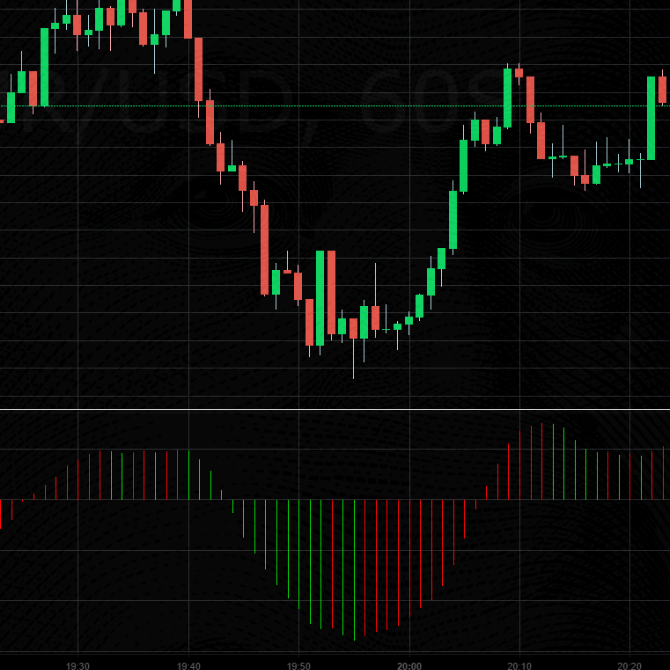Click the 20:20 time axis label
Screen dimensions: 670x670
coord(628,664)
